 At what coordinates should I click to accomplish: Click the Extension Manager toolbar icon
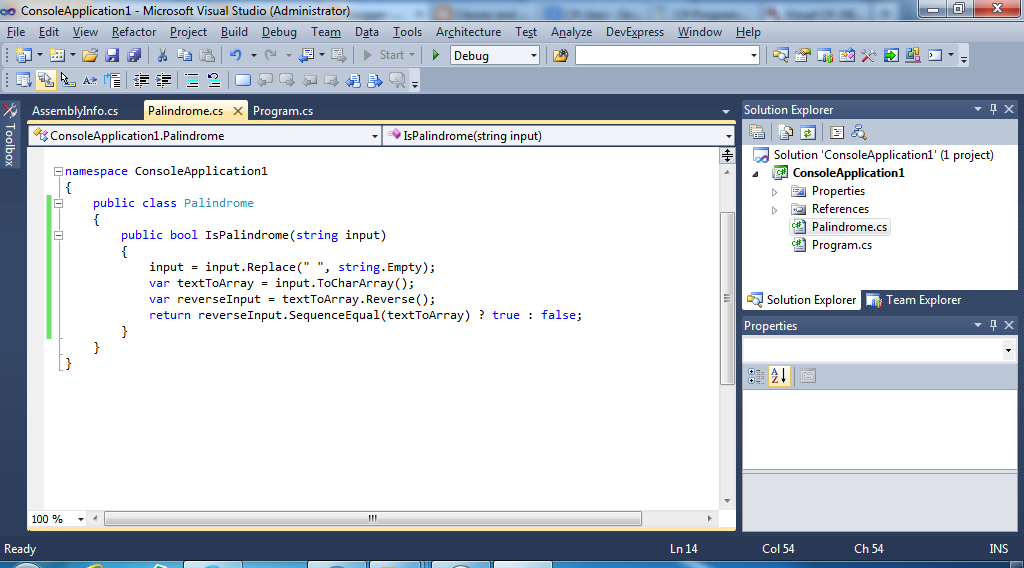(913, 55)
